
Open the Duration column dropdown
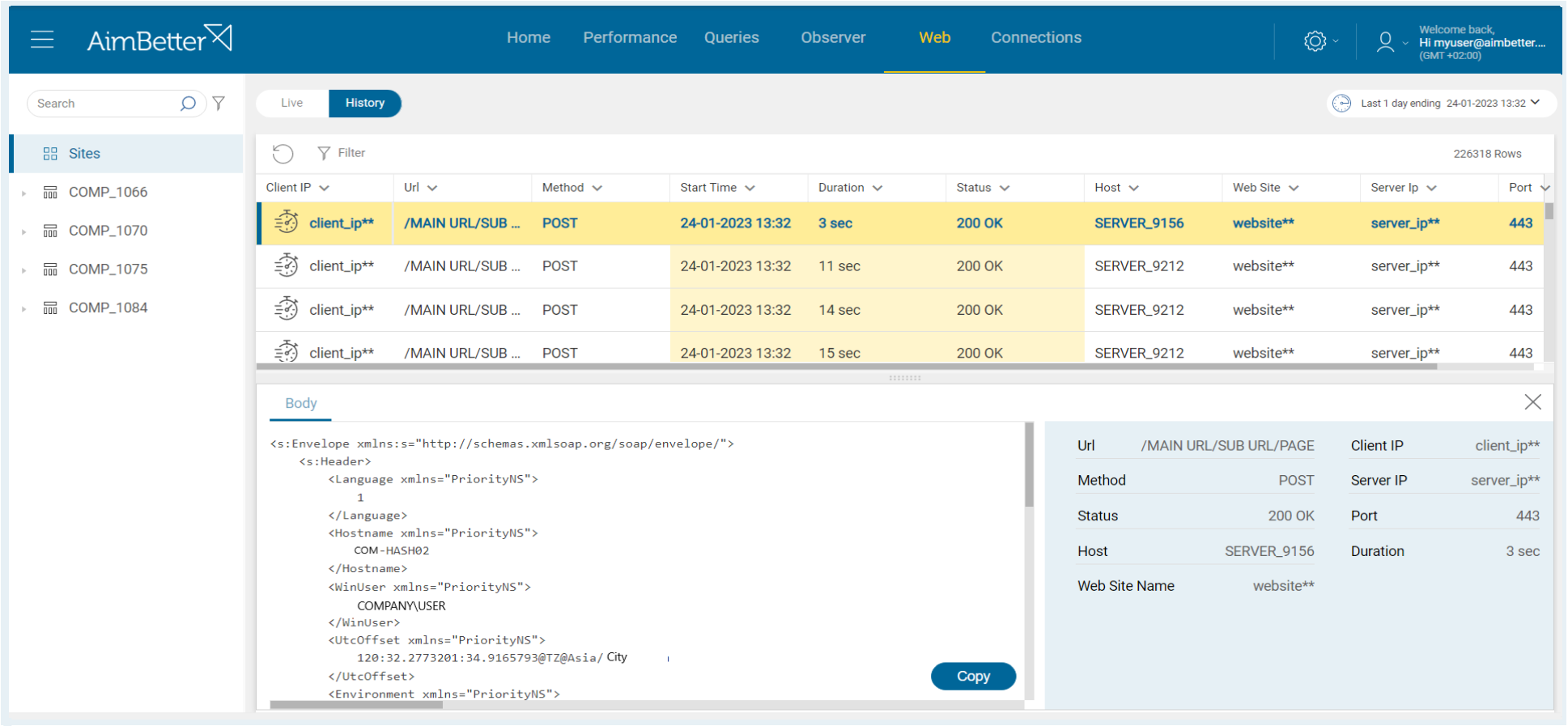[x=877, y=188]
